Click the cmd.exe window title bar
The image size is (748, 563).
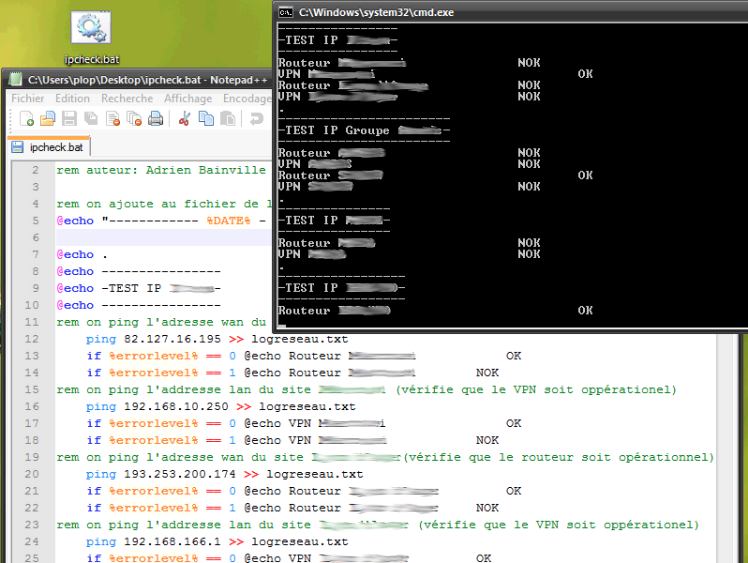[510, 12]
